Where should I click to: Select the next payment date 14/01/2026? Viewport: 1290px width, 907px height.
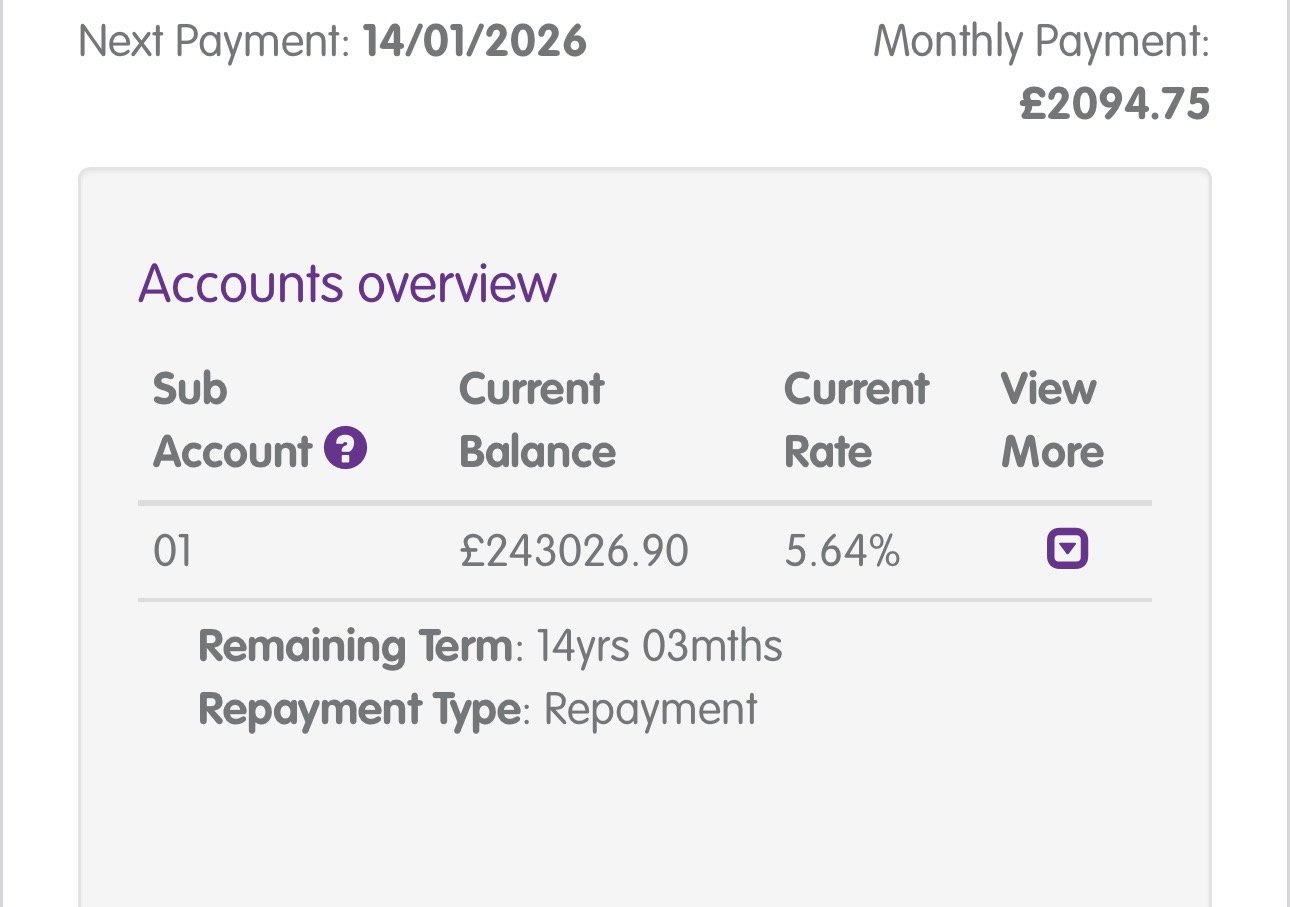[x=475, y=43]
